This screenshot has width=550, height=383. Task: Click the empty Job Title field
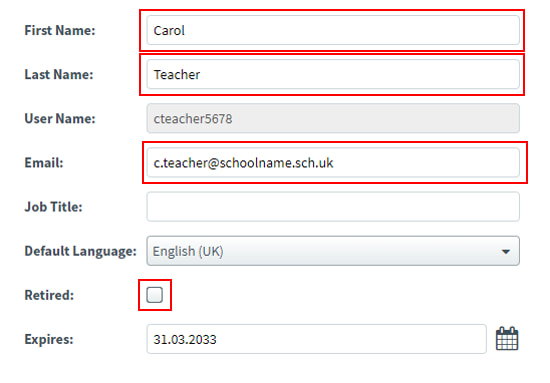coord(333,207)
